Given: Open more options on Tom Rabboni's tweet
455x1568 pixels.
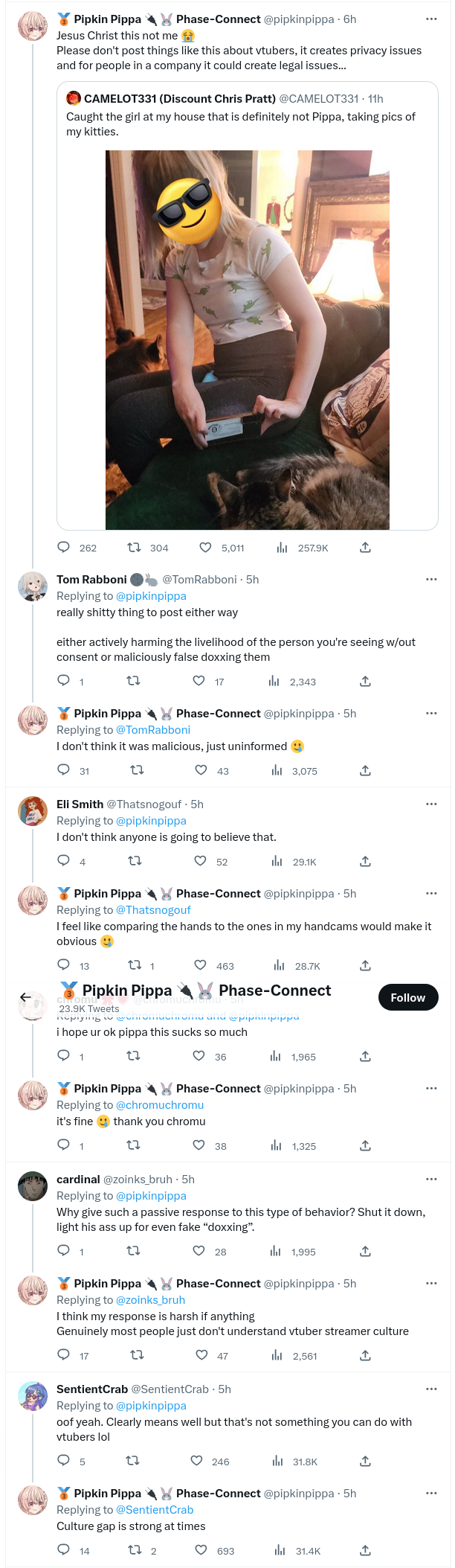Looking at the screenshot, I should 431,579.
